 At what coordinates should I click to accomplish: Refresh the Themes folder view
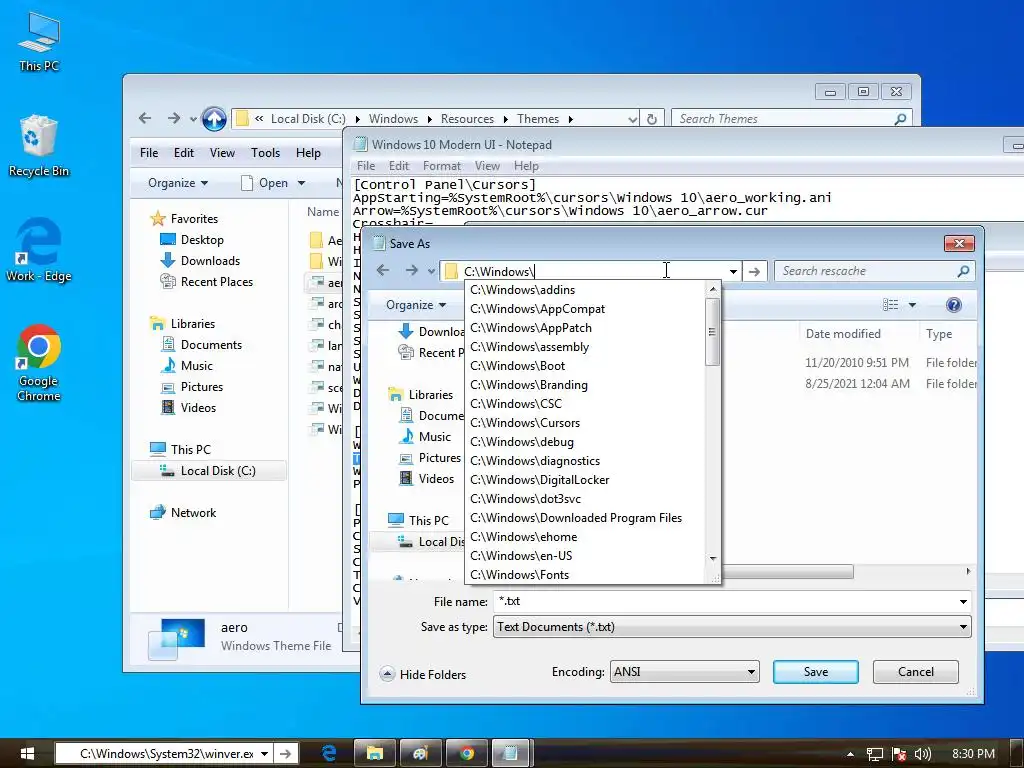click(x=652, y=119)
